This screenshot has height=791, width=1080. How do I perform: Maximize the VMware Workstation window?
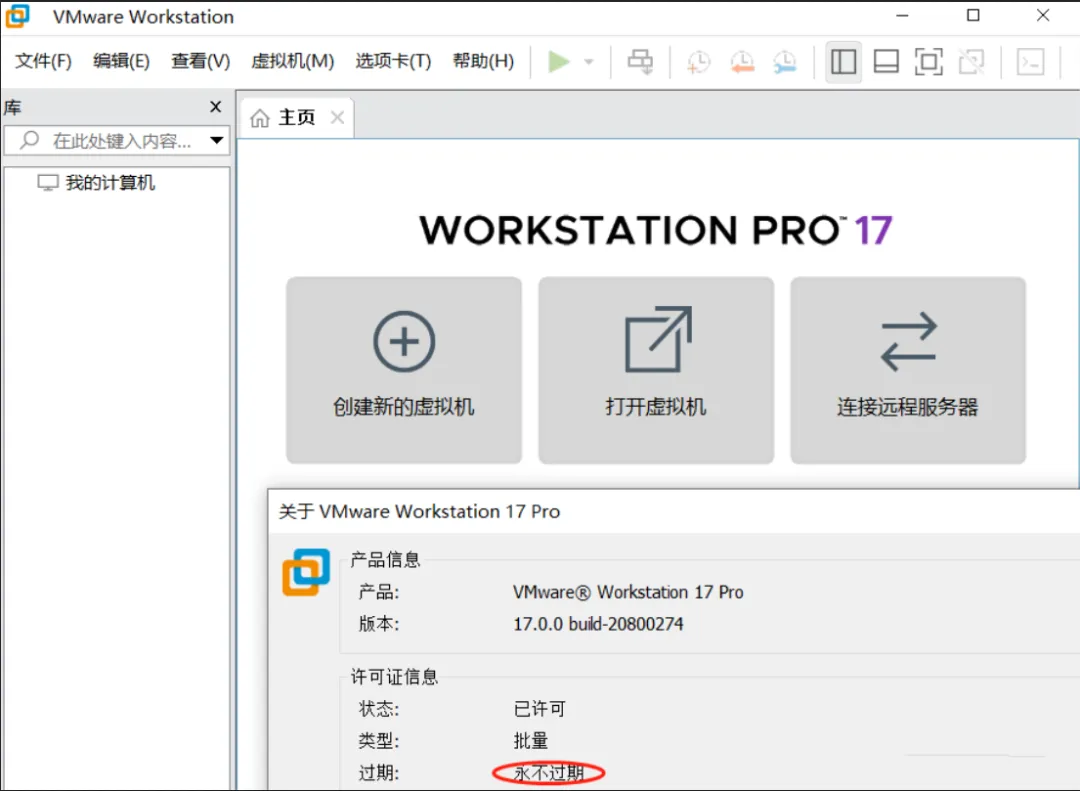point(973,15)
